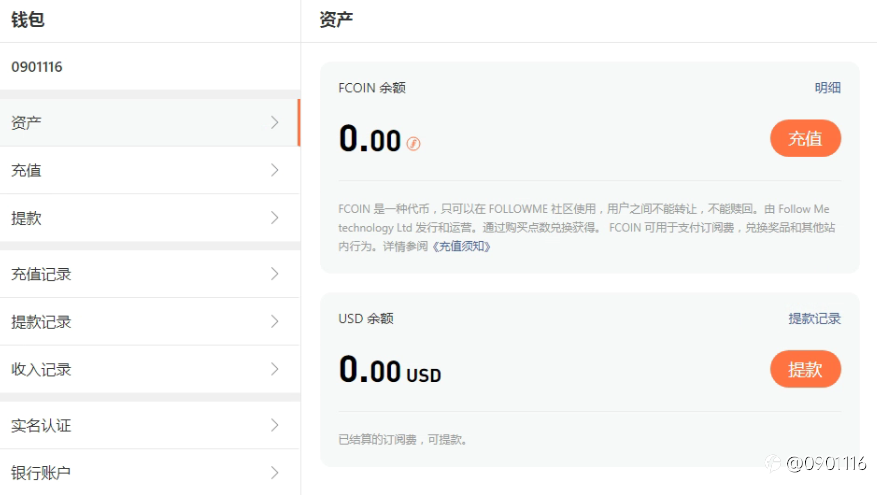Open 收入记录 in the sidebar
The width and height of the screenshot is (877, 495).
150,369
